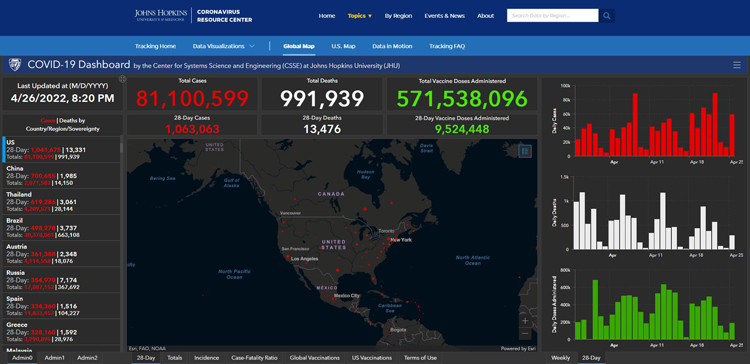The height and width of the screenshot is (364, 750).
Task: Click the JHU shield icon beside COVID-19 Dashboard
Action: (15, 65)
